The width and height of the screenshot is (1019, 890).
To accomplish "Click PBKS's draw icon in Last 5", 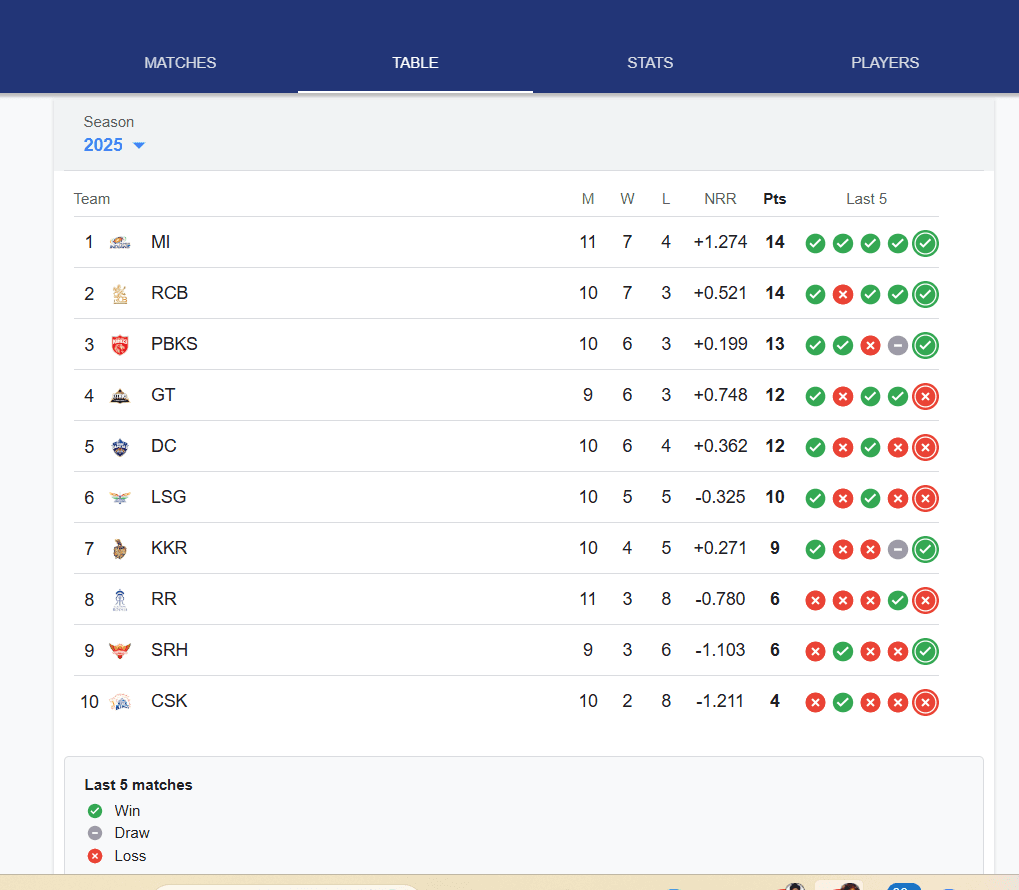I will [x=897, y=345].
